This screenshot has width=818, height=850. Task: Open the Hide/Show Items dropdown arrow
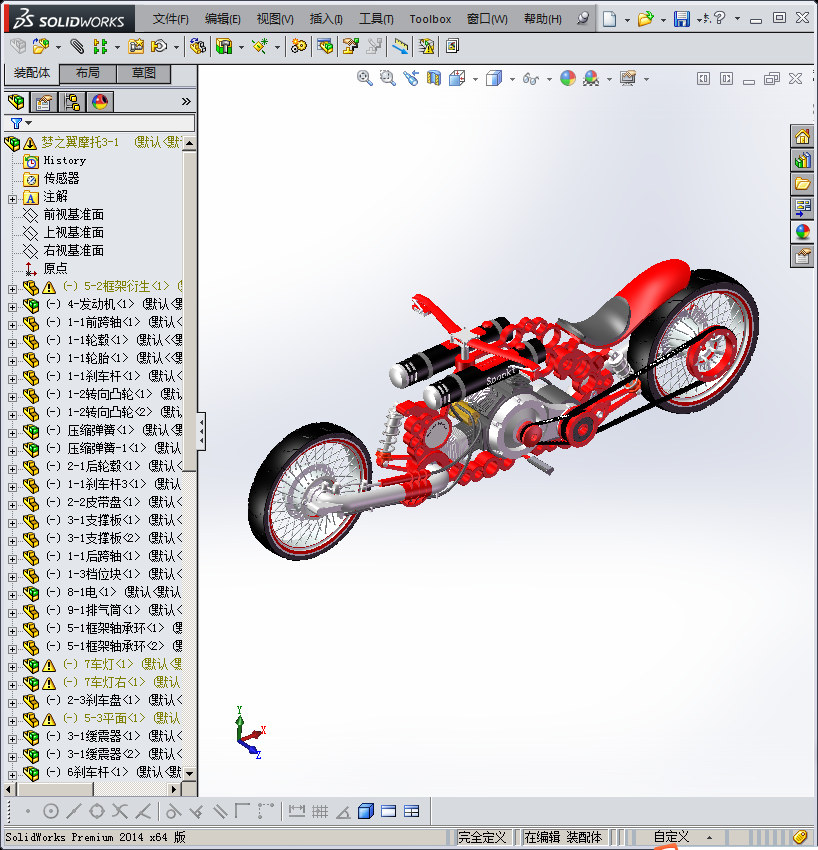pos(549,80)
